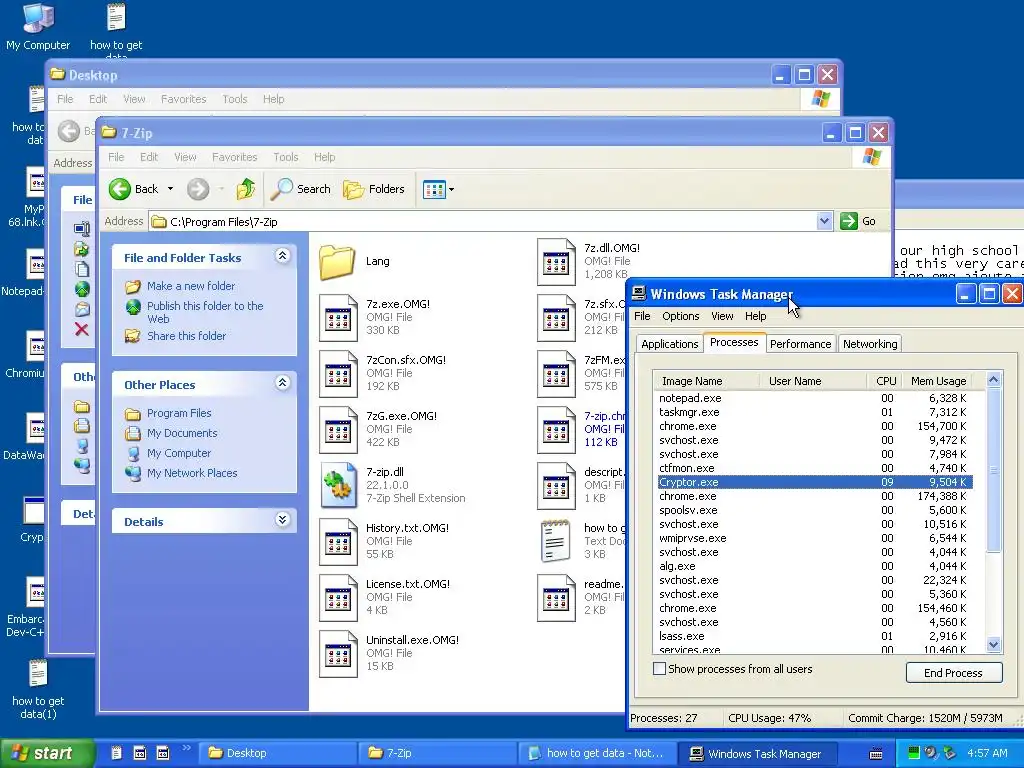This screenshot has height=768, width=1024.
Task: Open the address bar dropdown in 7-Zip window
Action: (824, 221)
